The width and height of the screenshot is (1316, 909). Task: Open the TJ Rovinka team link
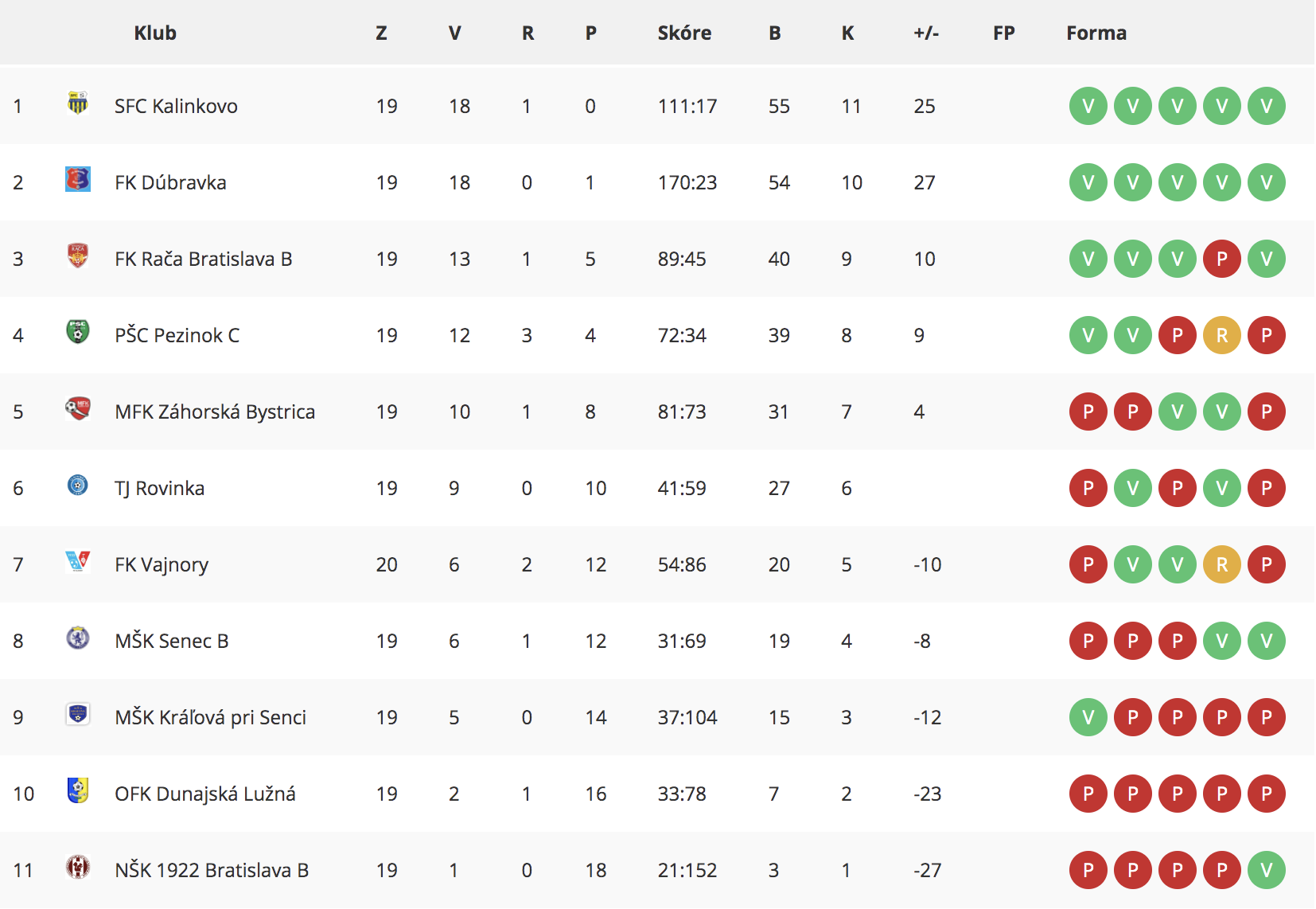159,488
